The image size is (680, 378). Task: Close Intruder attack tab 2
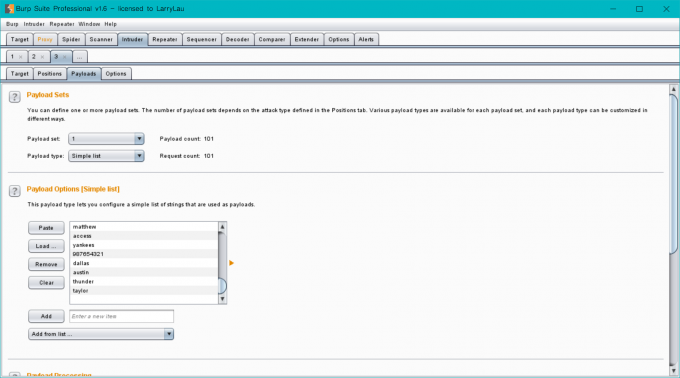[42, 57]
